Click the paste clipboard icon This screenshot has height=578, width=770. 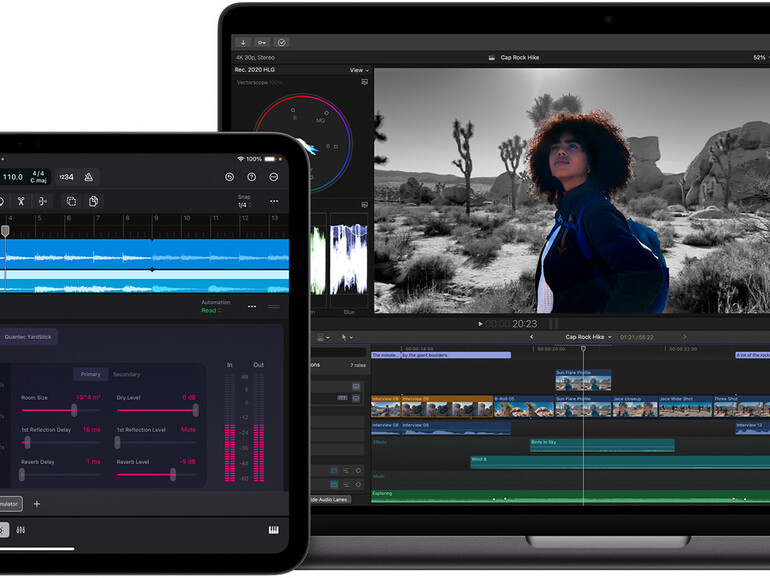(x=93, y=201)
